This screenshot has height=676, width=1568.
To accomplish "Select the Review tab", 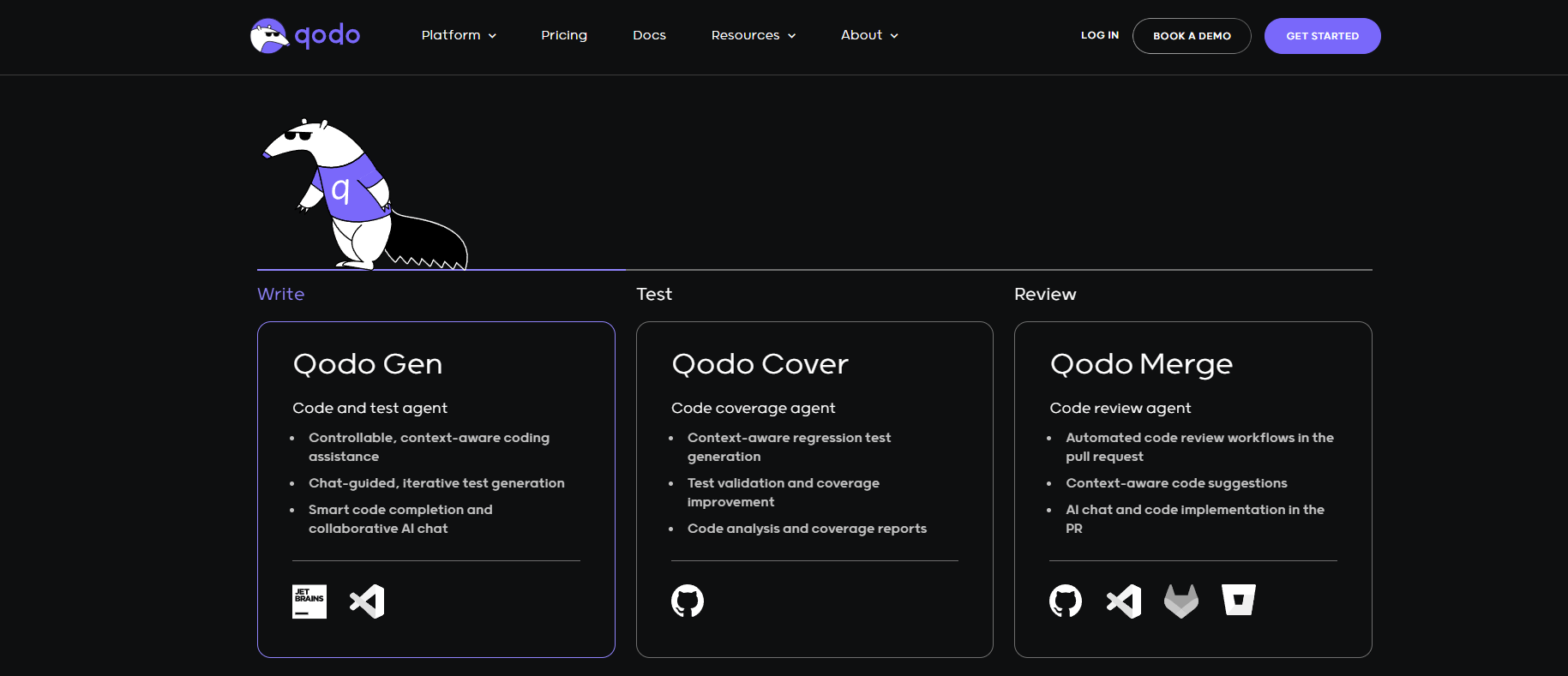I will [x=1045, y=294].
